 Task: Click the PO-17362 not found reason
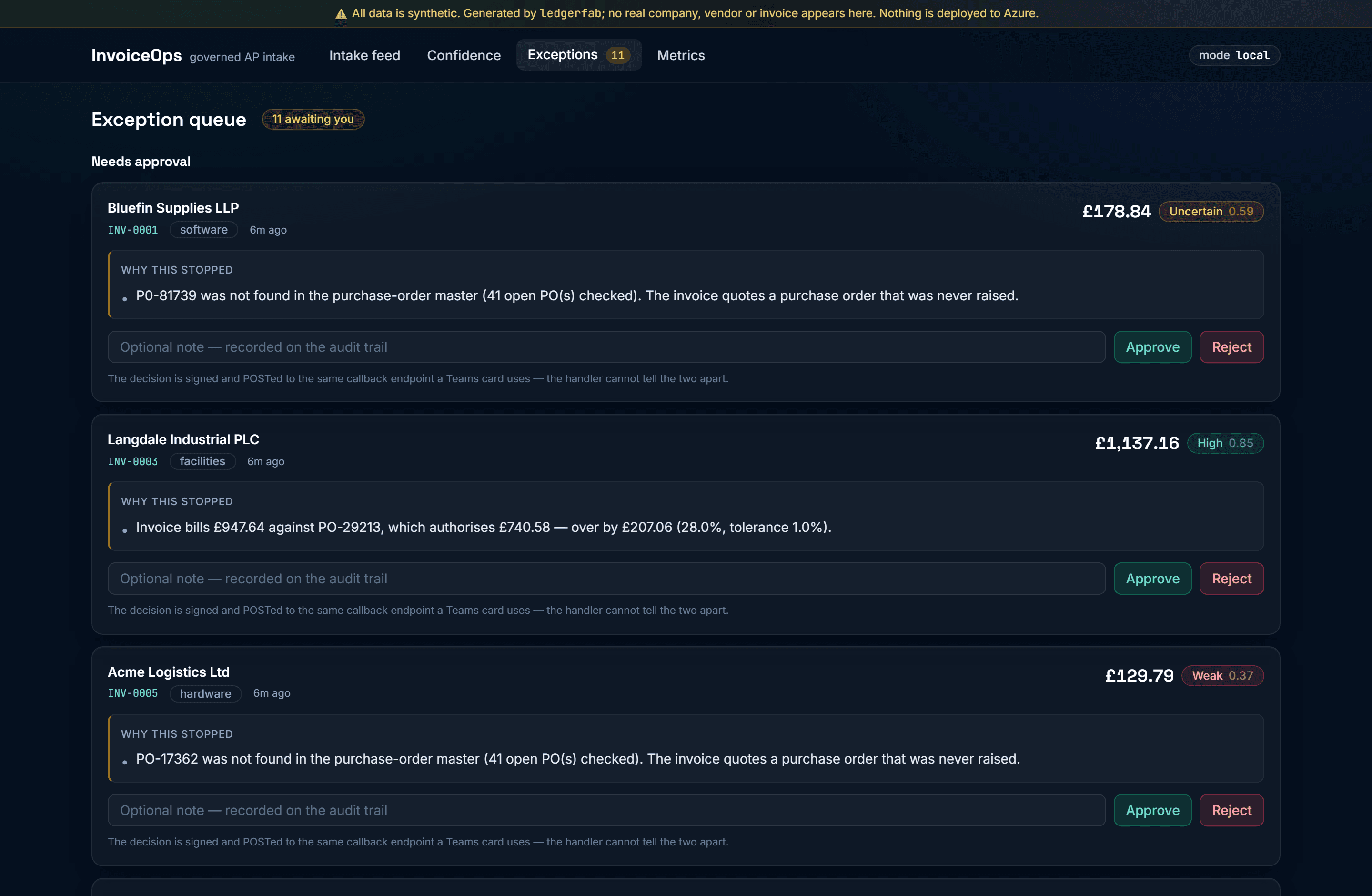coord(578,759)
